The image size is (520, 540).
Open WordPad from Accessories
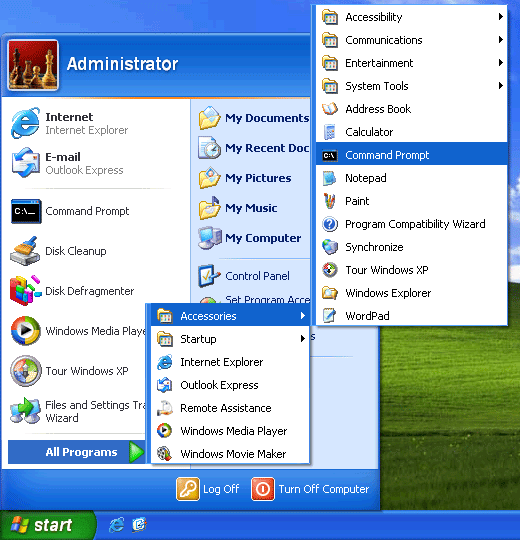411,316
